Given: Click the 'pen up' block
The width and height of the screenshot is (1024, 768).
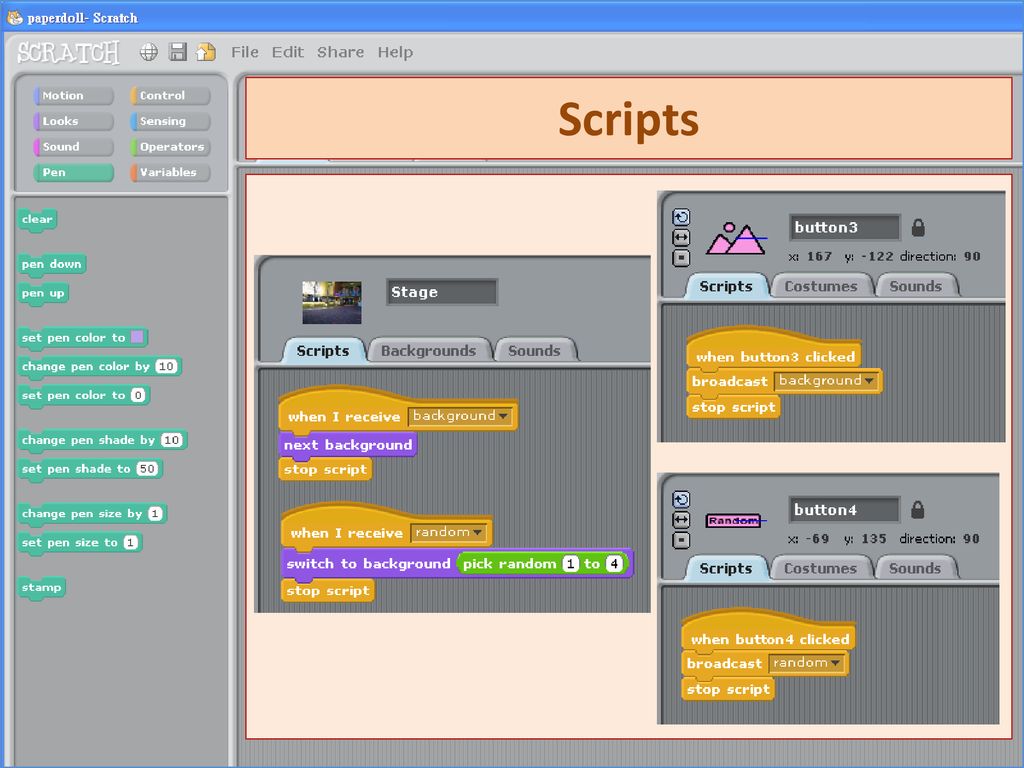Looking at the screenshot, I should point(43,293).
